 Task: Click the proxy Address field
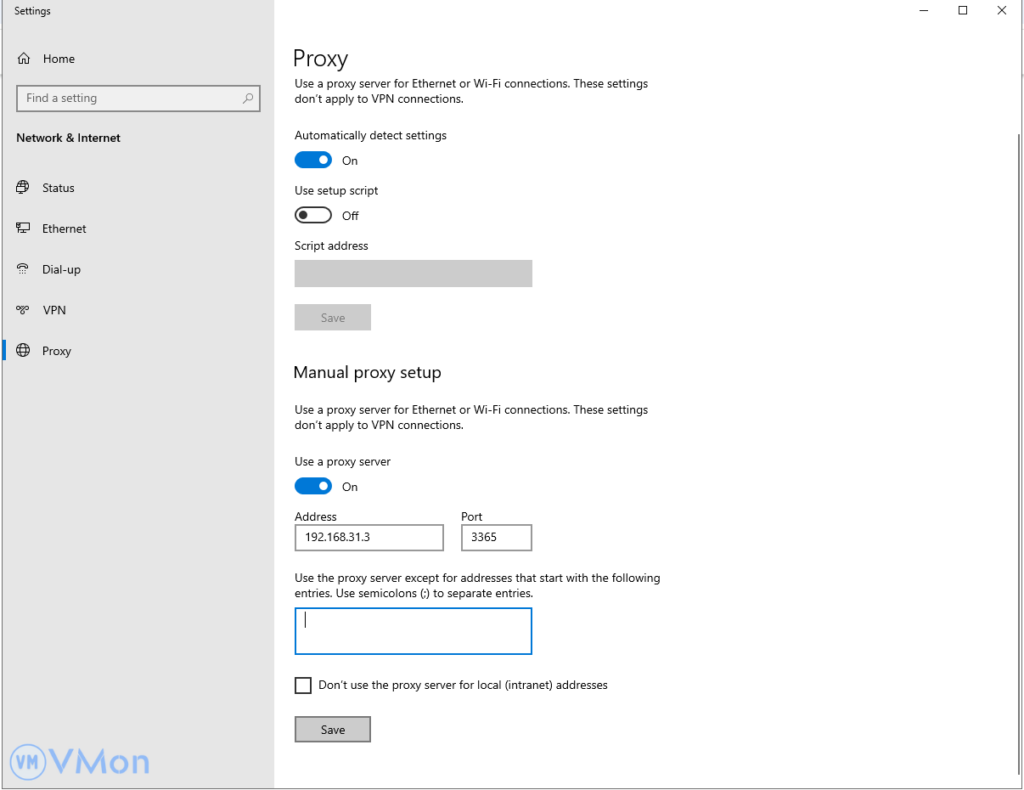click(x=368, y=538)
